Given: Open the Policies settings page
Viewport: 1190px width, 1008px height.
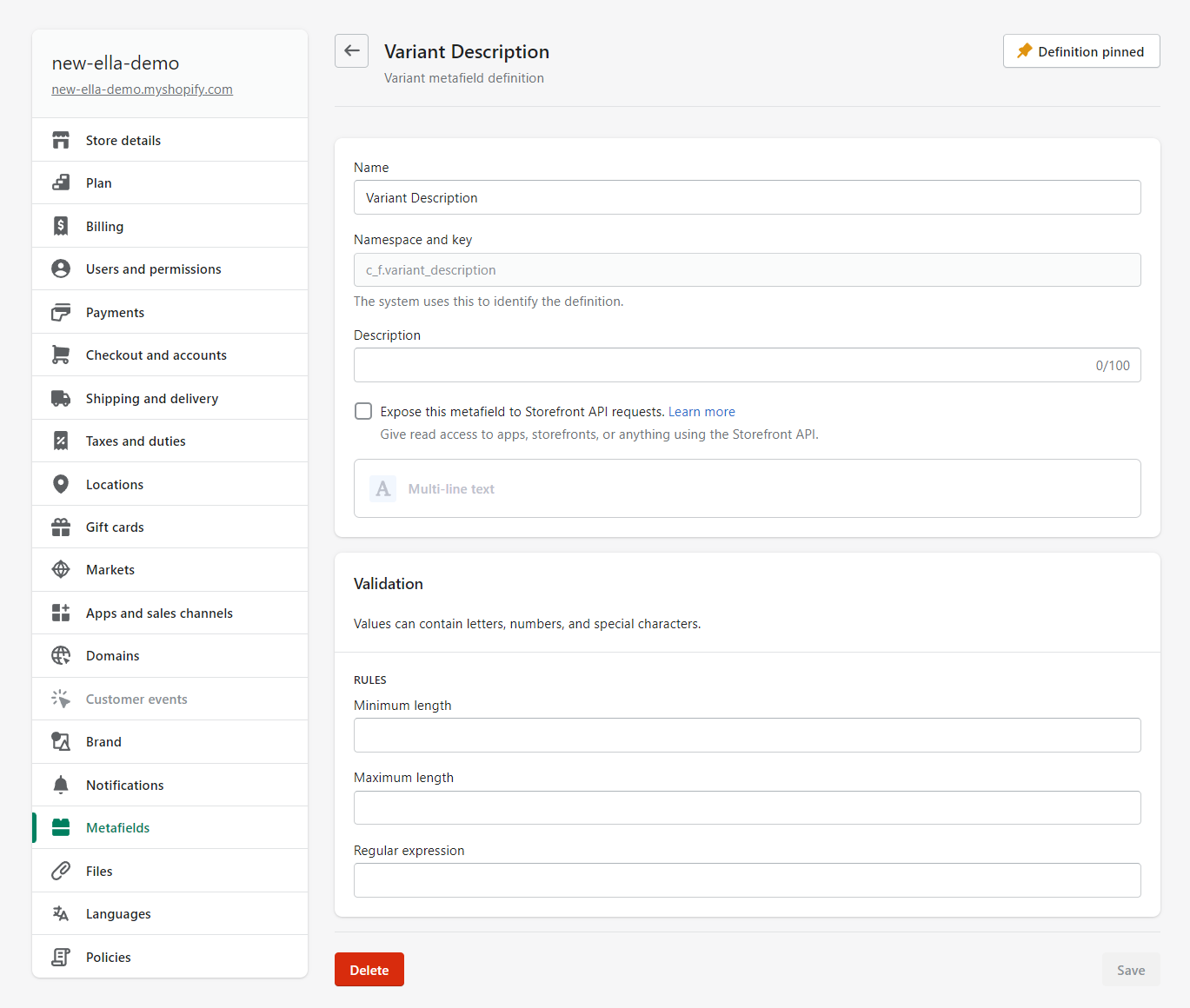Looking at the screenshot, I should 108,958.
